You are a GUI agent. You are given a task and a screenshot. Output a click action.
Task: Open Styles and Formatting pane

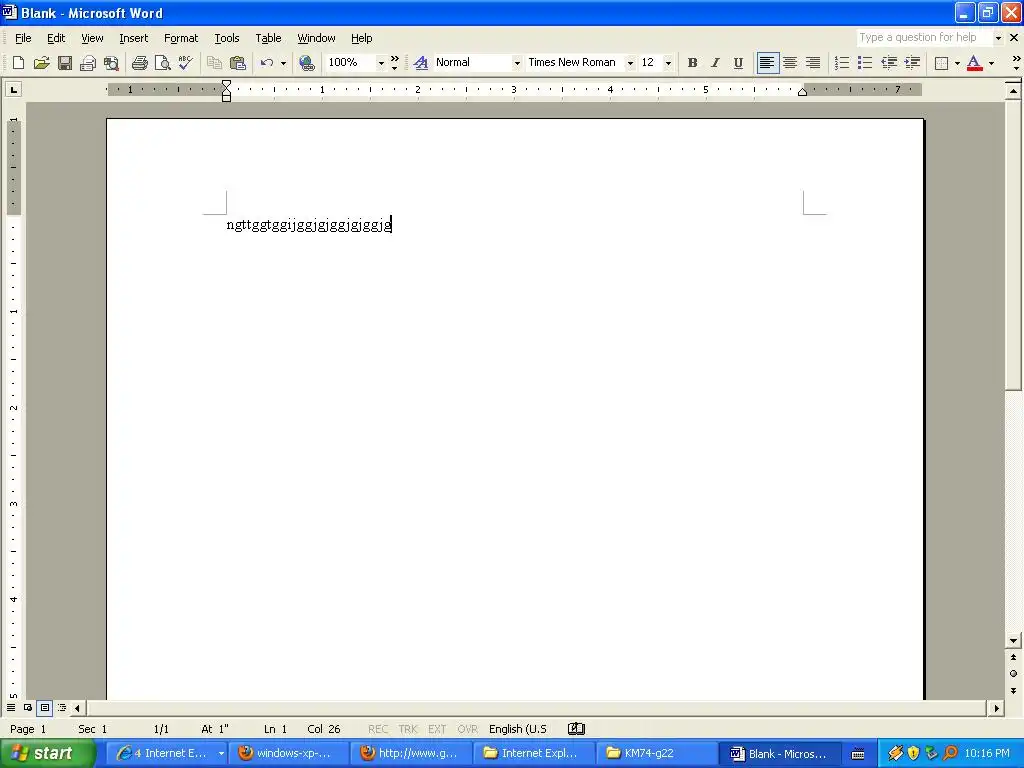tap(421, 63)
